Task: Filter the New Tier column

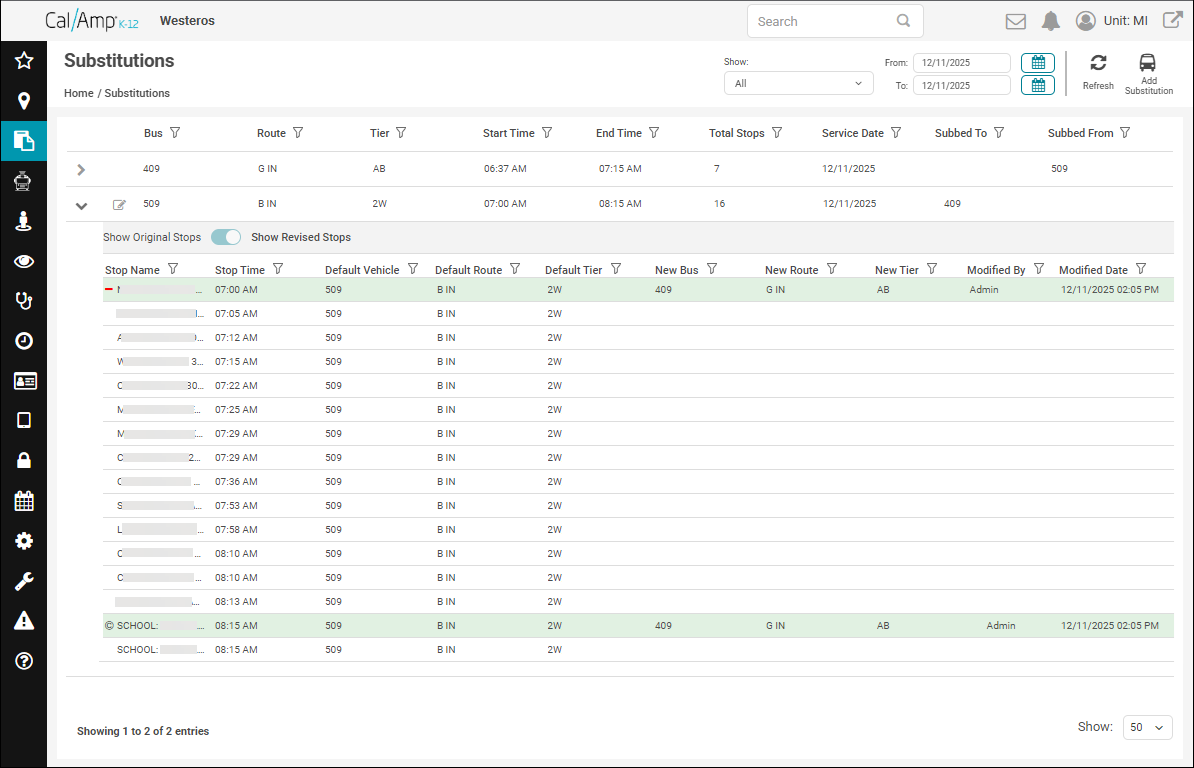Action: click(932, 269)
